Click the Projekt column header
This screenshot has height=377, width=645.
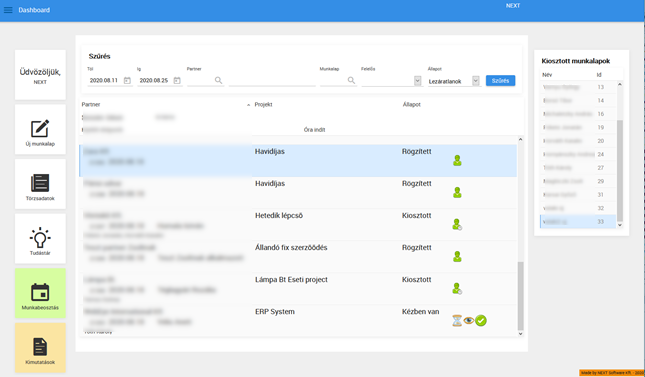point(263,105)
